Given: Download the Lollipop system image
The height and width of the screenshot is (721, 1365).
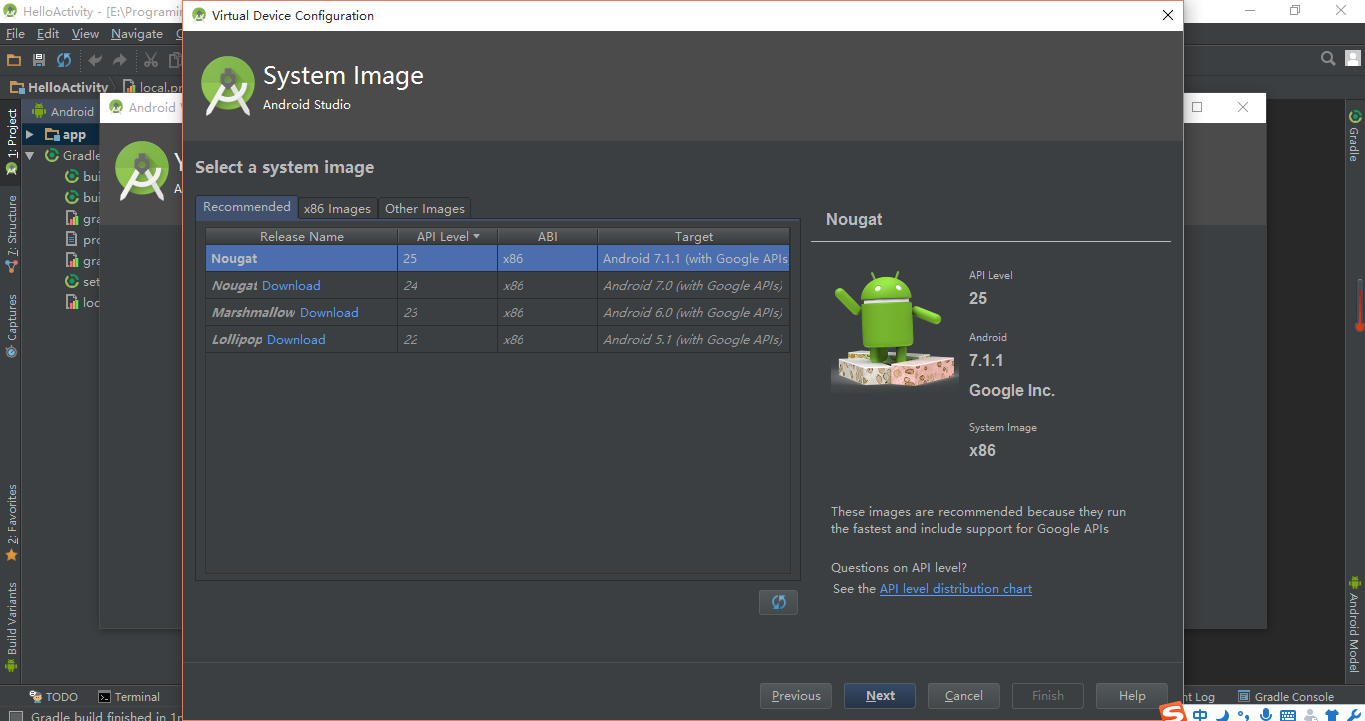Looking at the screenshot, I should tap(296, 339).
